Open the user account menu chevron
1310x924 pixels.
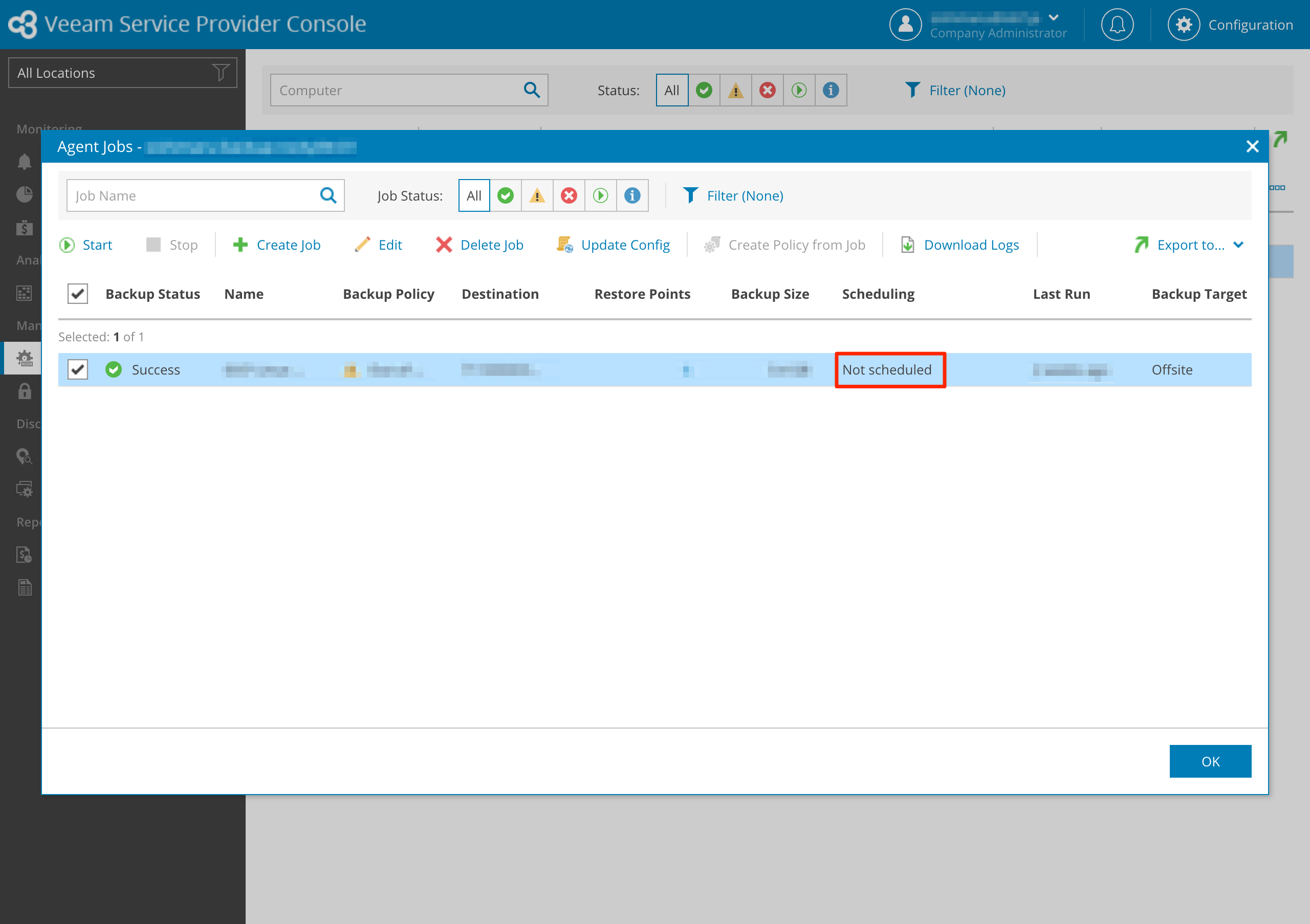coord(1054,17)
